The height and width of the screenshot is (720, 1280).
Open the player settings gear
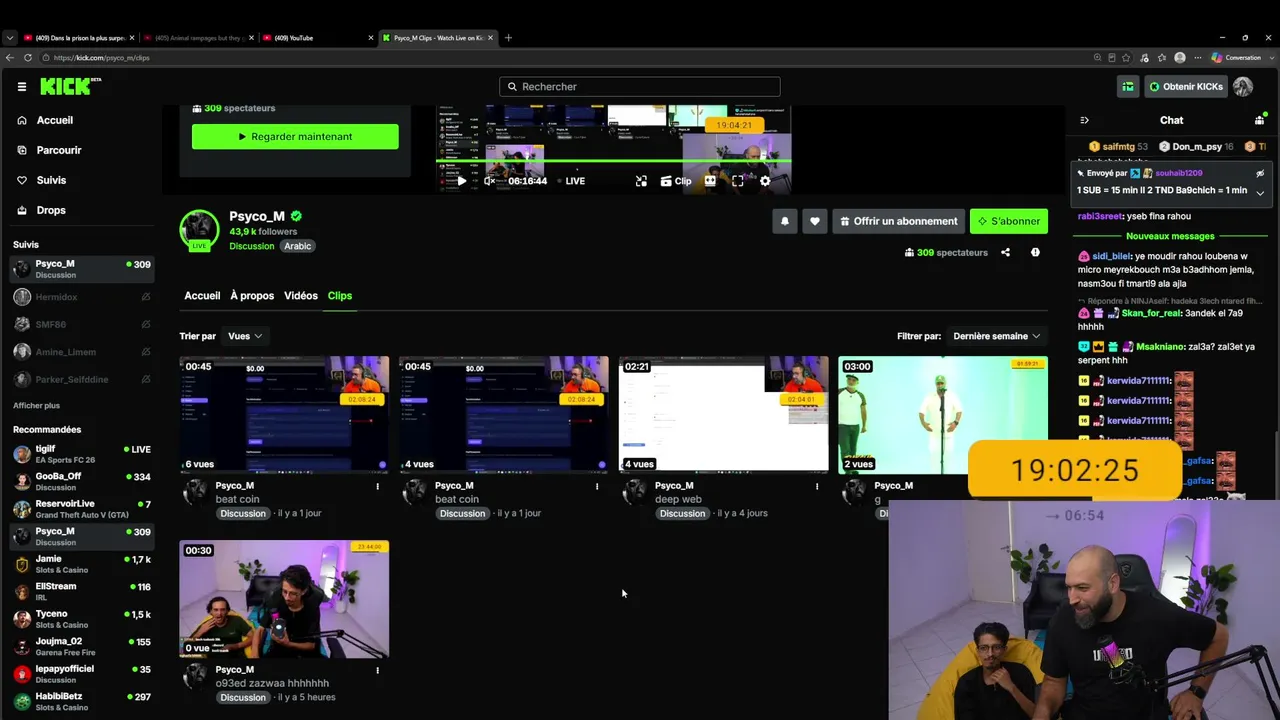[x=765, y=181]
